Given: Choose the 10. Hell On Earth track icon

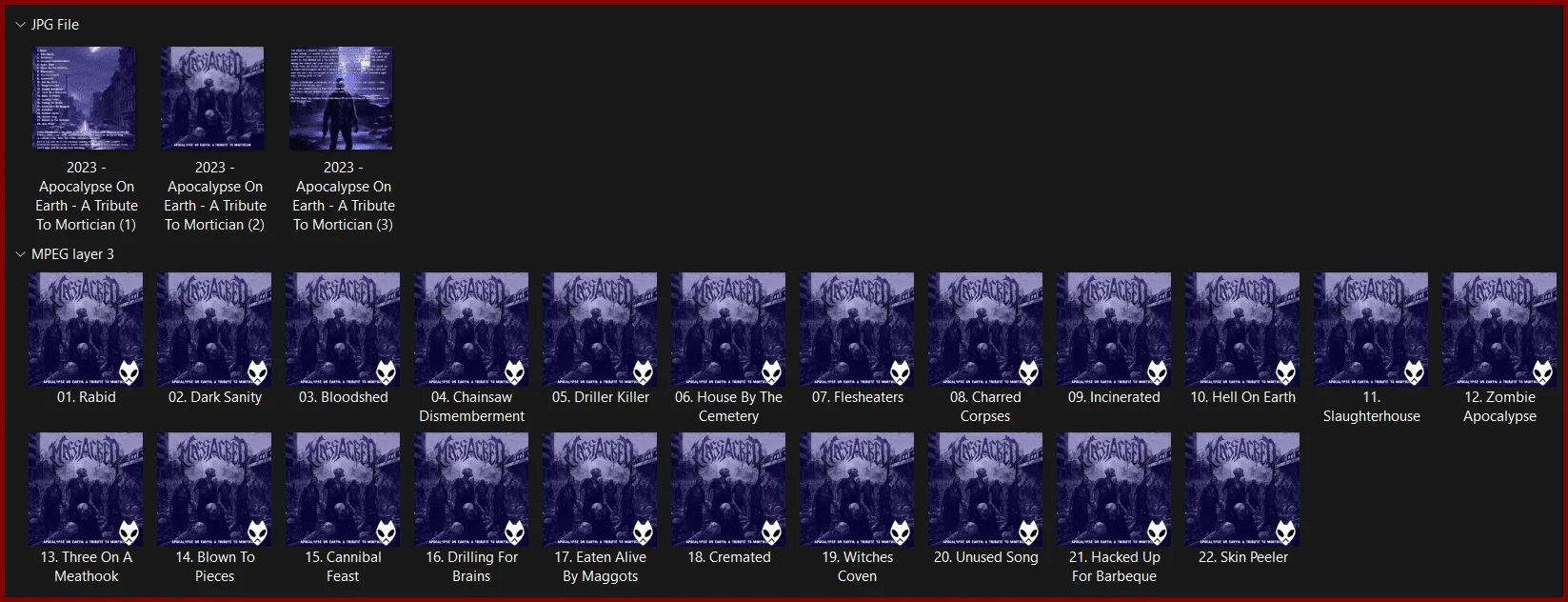Looking at the screenshot, I should coord(1242,330).
